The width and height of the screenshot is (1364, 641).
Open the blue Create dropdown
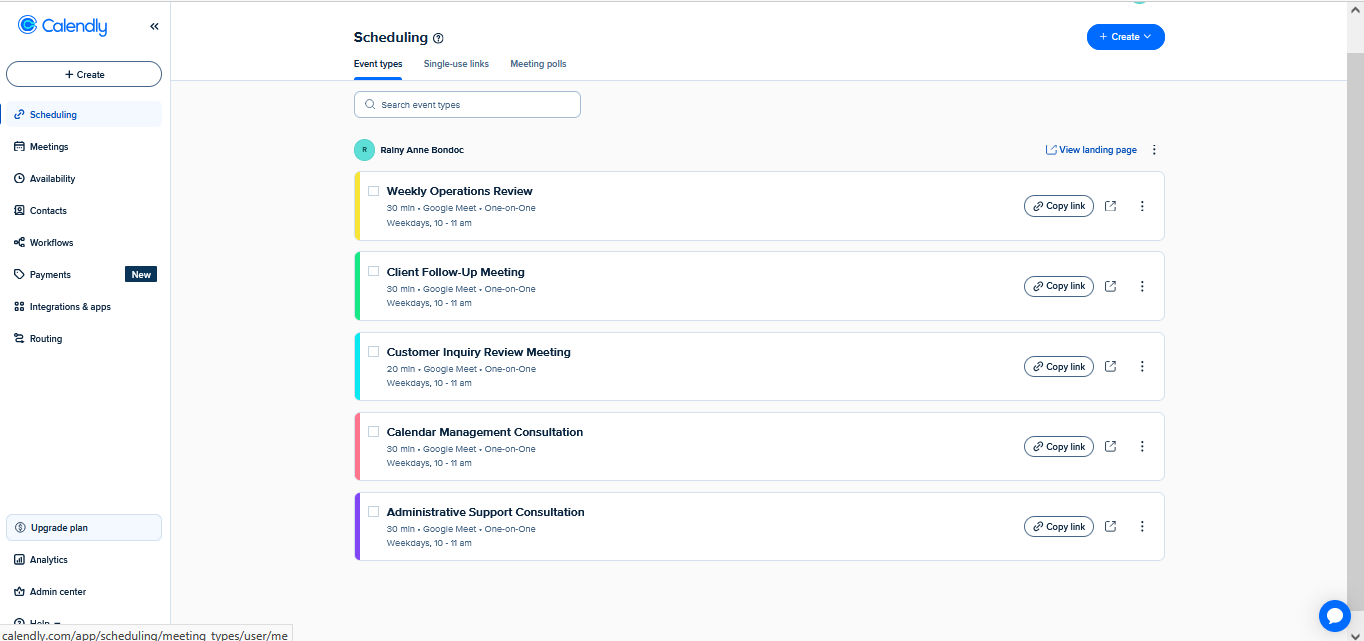pos(1125,36)
